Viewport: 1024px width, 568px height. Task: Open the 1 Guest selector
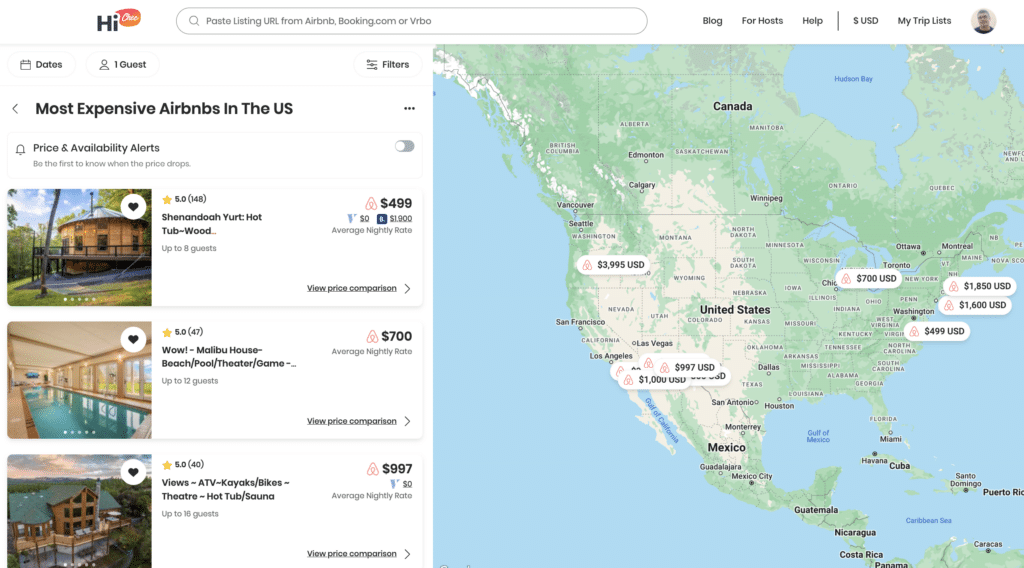click(x=122, y=65)
